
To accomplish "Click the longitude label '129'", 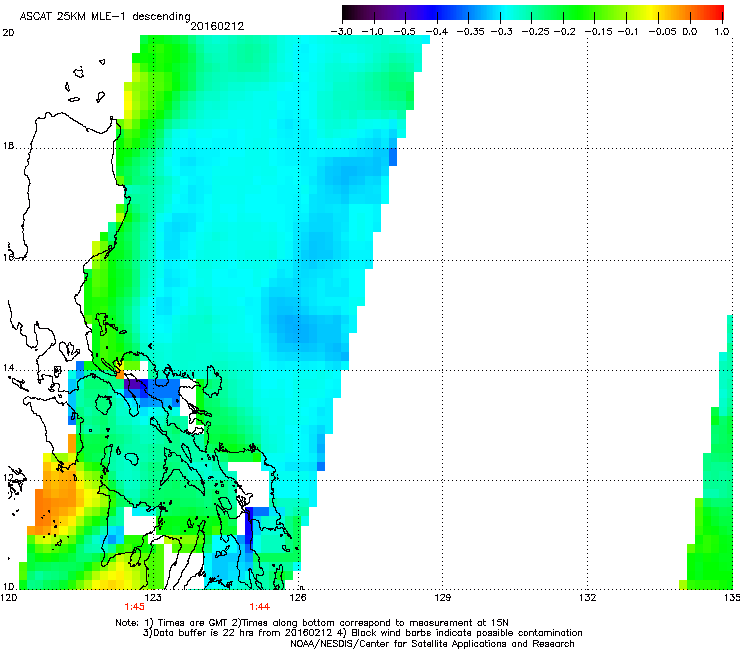I will point(443,598).
